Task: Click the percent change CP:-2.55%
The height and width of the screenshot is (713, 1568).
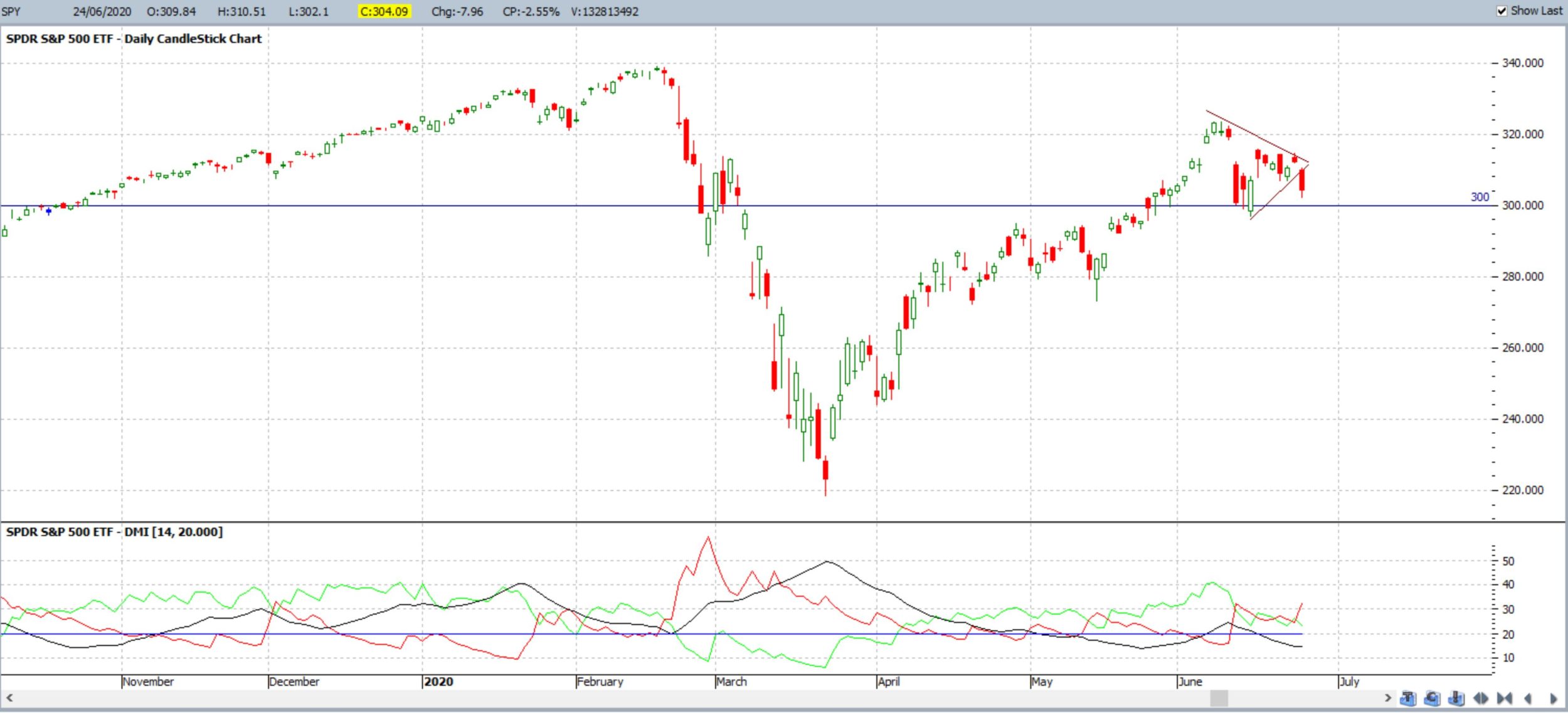Action: [x=531, y=11]
